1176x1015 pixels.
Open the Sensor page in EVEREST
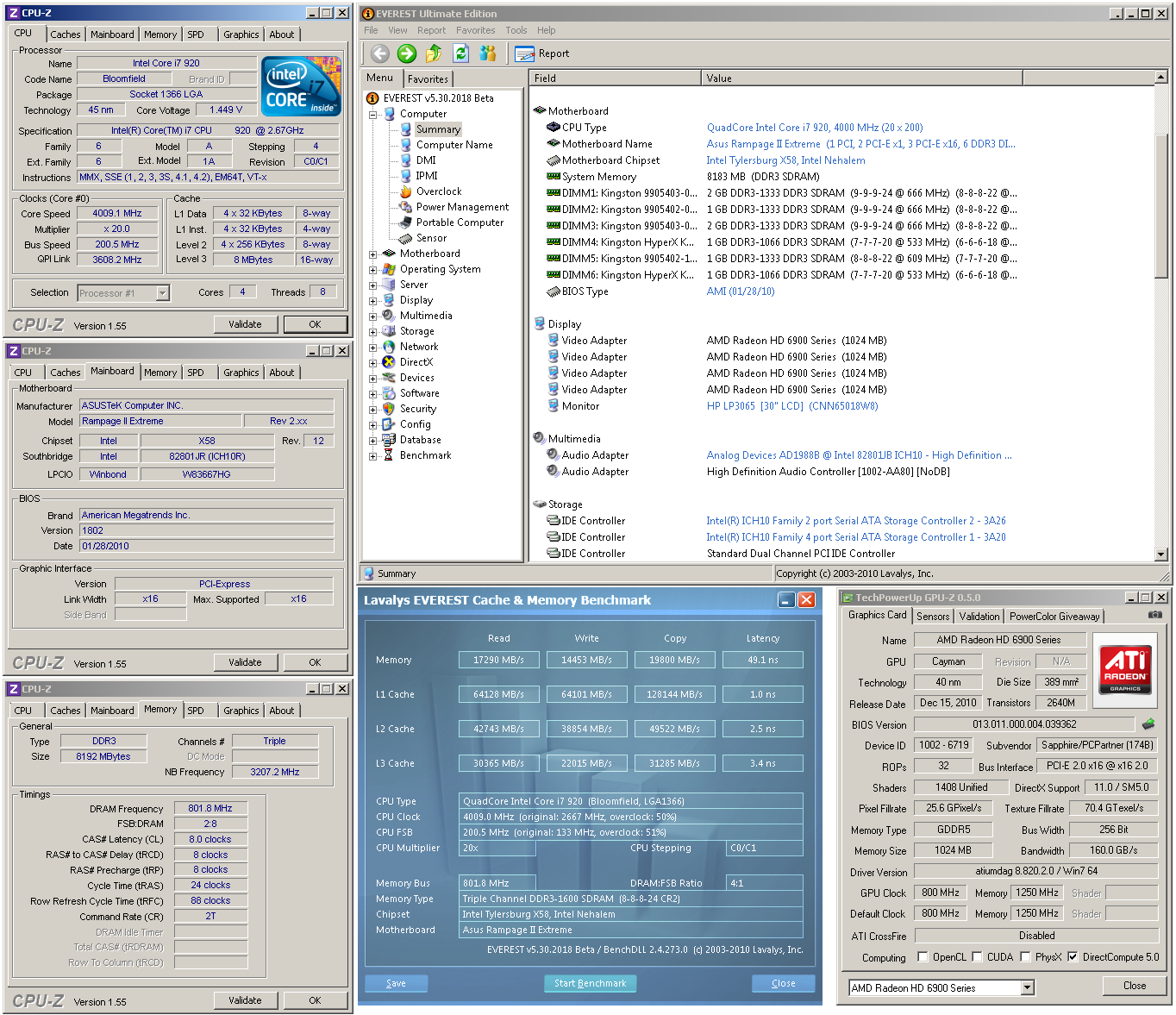click(x=431, y=238)
